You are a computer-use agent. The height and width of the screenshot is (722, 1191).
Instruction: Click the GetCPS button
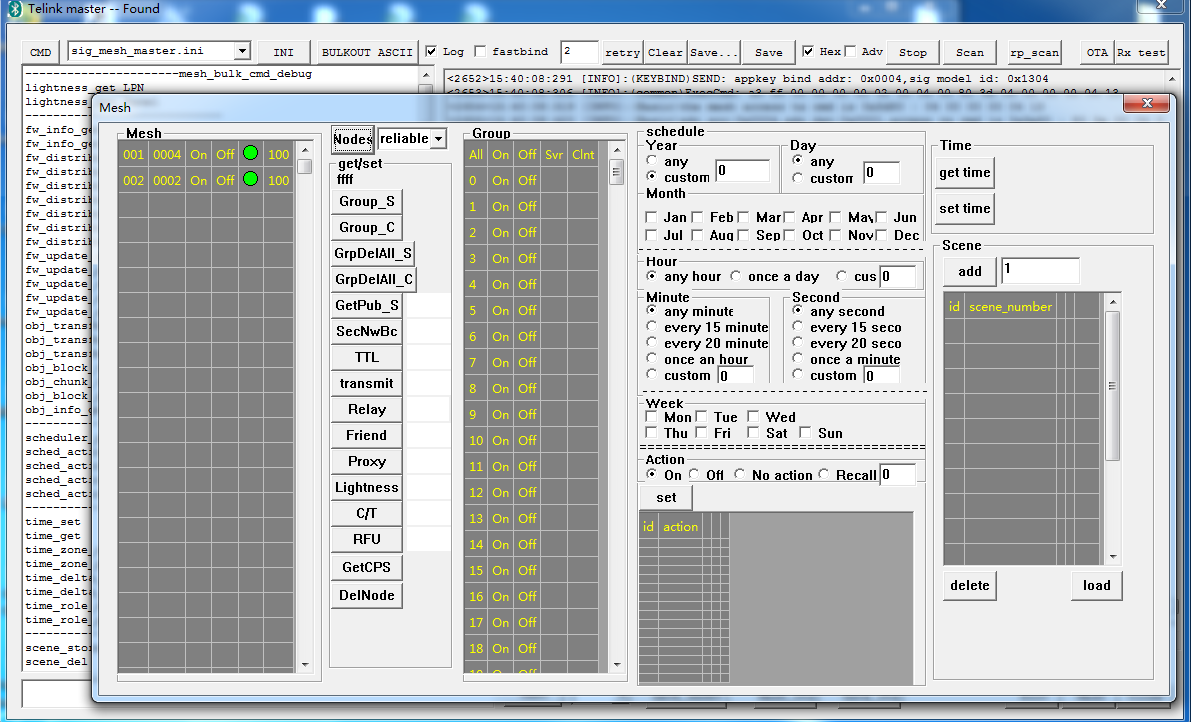367,568
